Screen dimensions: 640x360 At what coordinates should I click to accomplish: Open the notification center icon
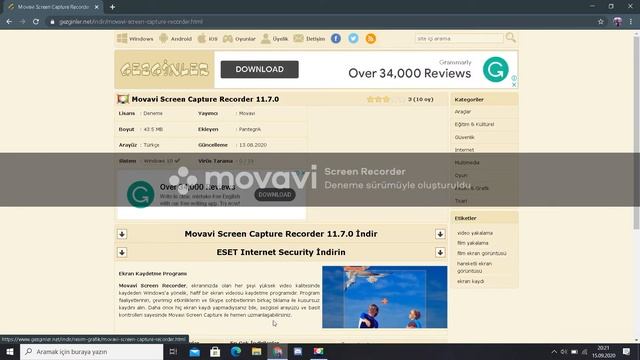point(627,351)
